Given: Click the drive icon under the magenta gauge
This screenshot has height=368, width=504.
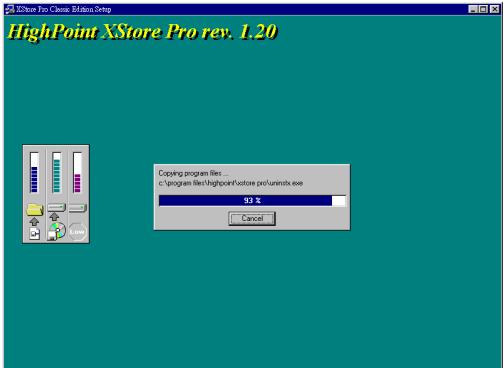Looking at the screenshot, I should [78, 208].
